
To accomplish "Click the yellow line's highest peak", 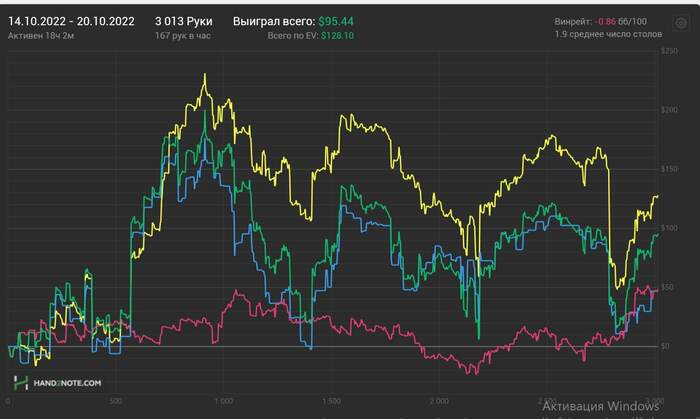I will 205,75.
